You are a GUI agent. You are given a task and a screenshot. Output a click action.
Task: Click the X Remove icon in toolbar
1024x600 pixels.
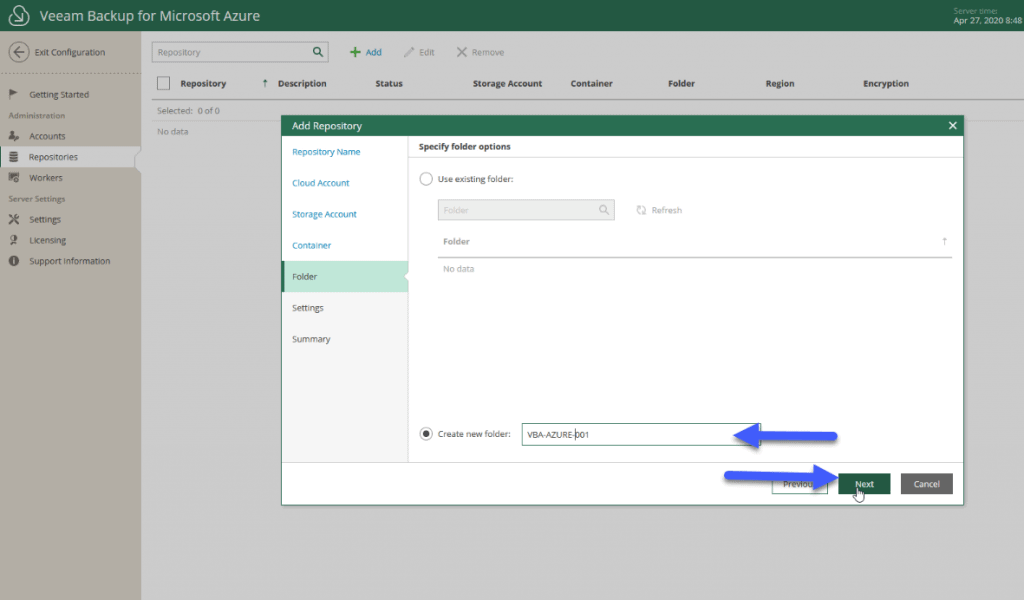point(462,52)
